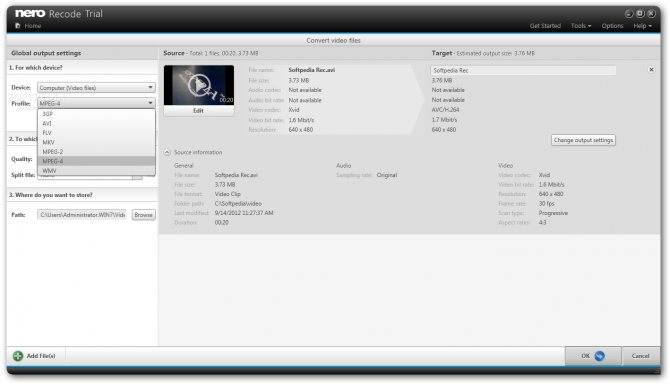This screenshot has height=384, width=670.
Task: Click the Split file dropdown arrow
Action: (x=137, y=176)
